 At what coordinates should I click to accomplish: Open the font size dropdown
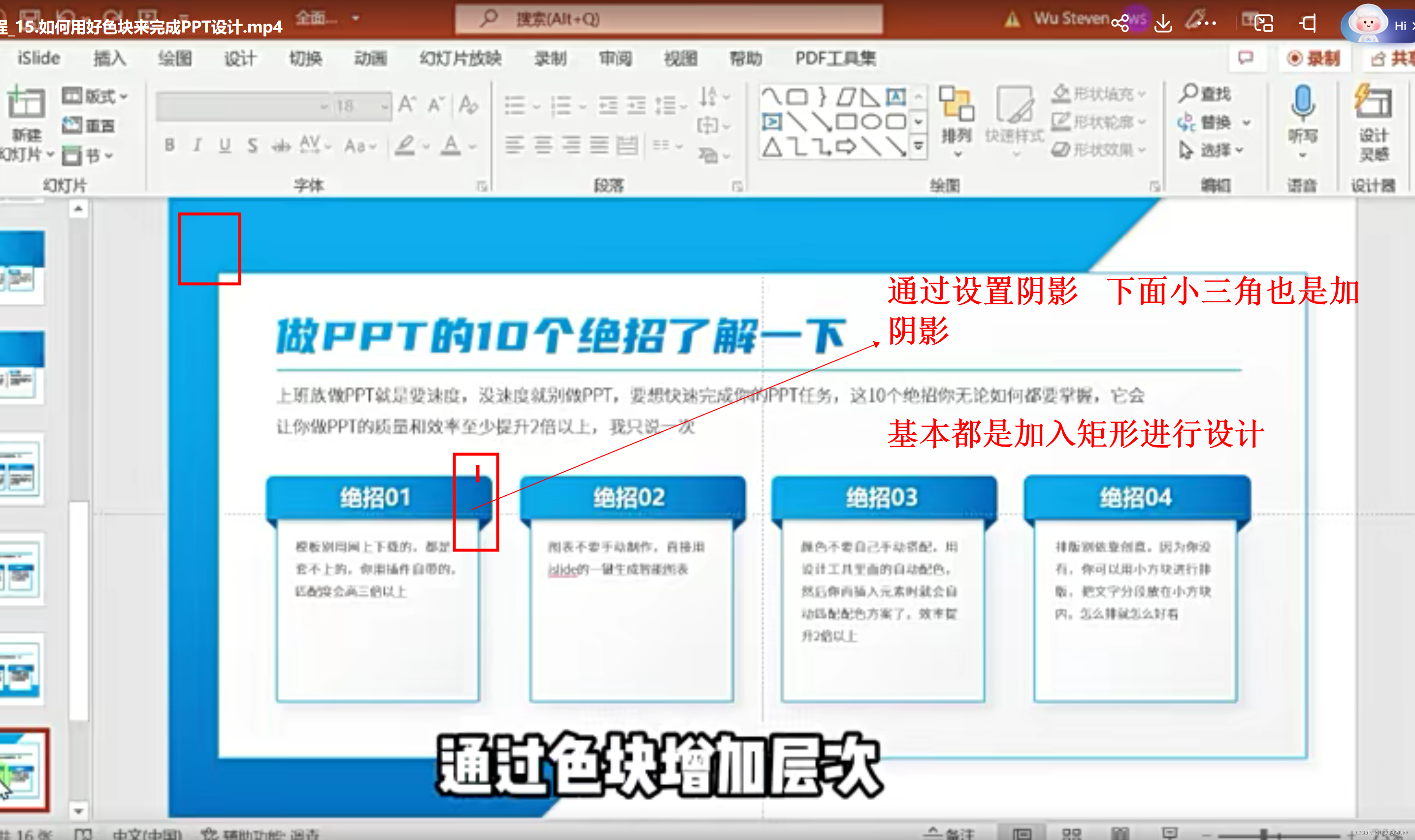pyautogui.click(x=385, y=106)
